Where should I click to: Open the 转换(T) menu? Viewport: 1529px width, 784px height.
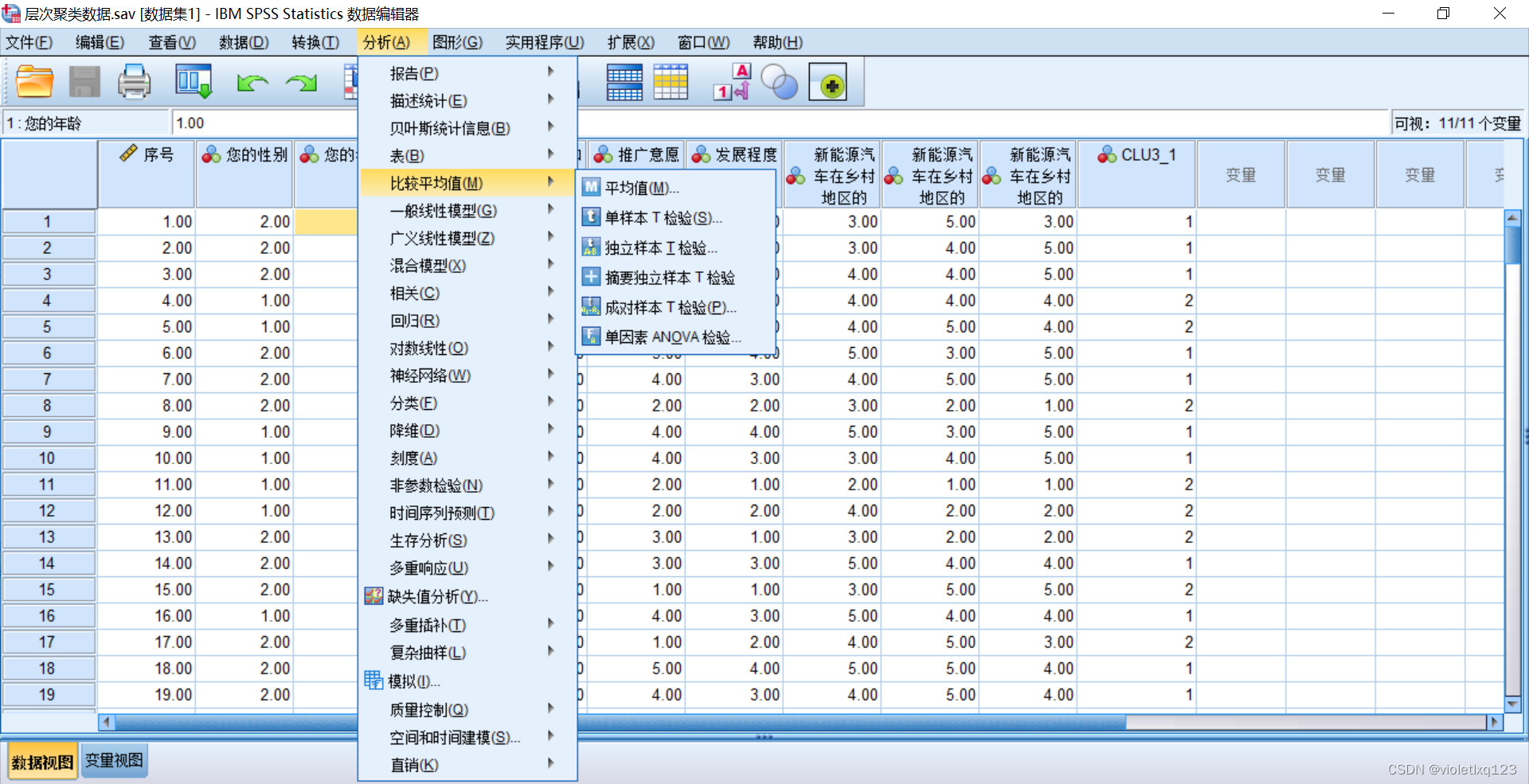(315, 42)
